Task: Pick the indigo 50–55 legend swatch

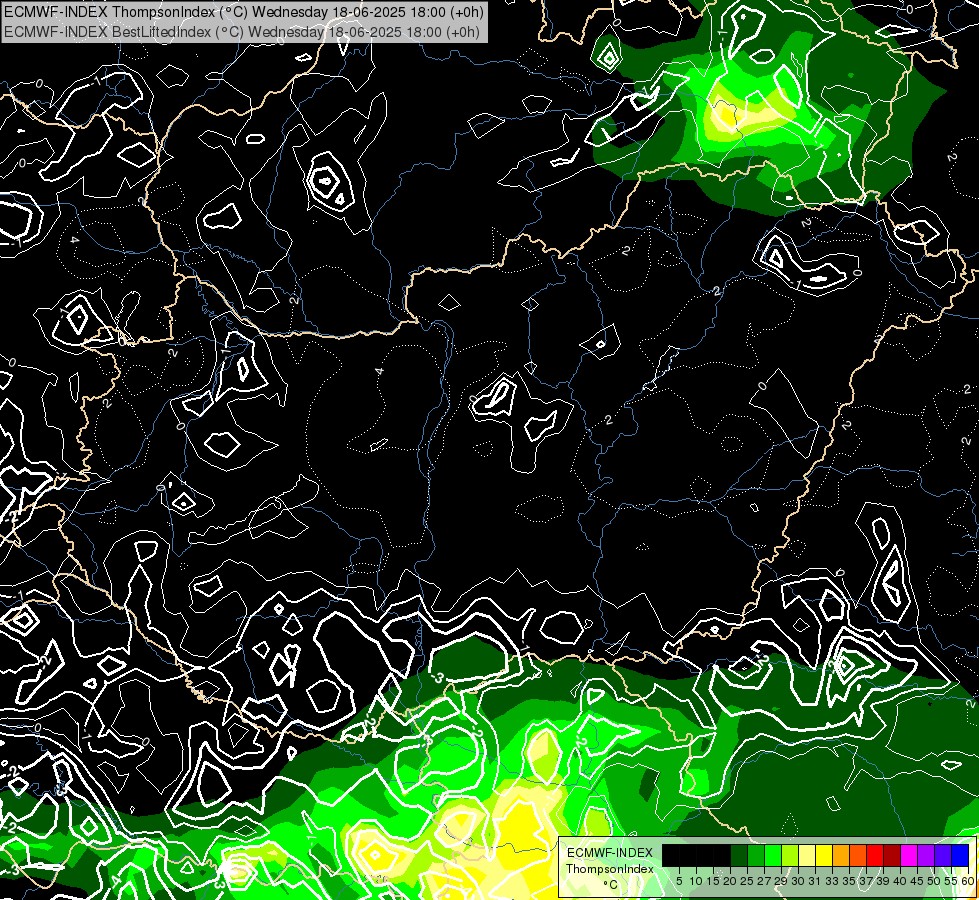Action: [x=943, y=856]
